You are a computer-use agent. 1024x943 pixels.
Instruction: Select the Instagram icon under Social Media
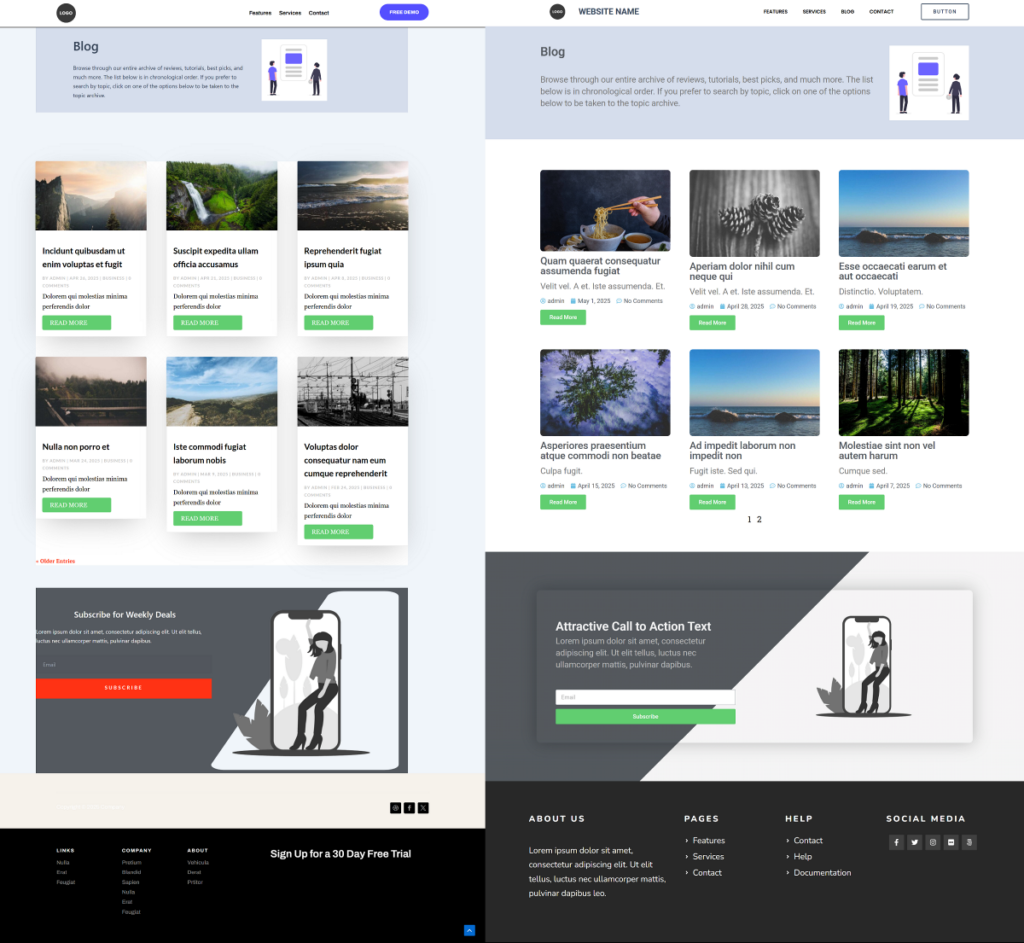[x=932, y=842]
